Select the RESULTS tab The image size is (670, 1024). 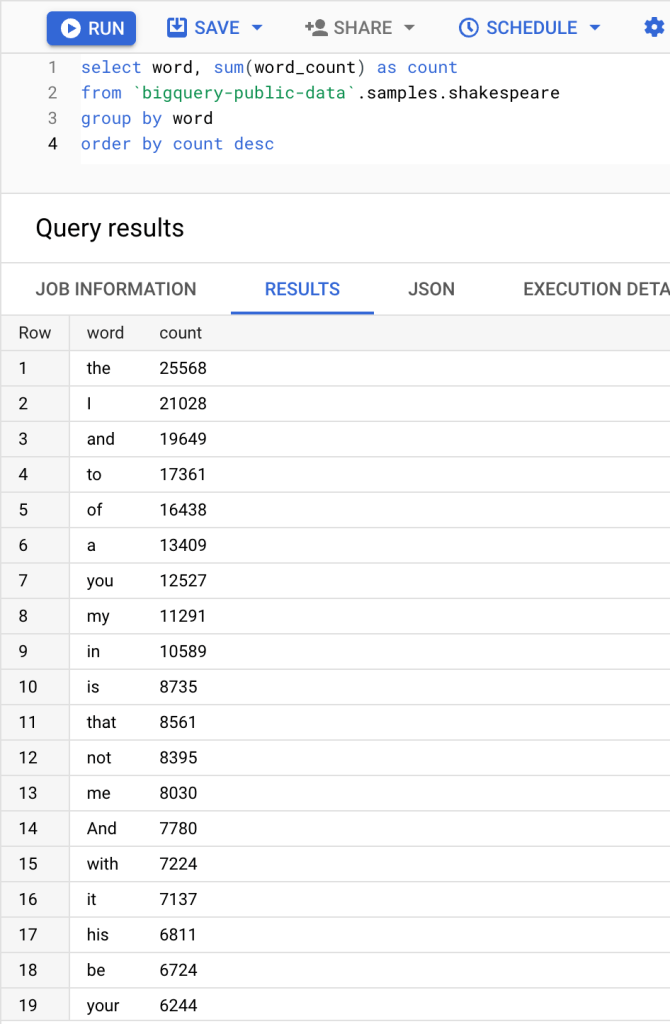(302, 289)
